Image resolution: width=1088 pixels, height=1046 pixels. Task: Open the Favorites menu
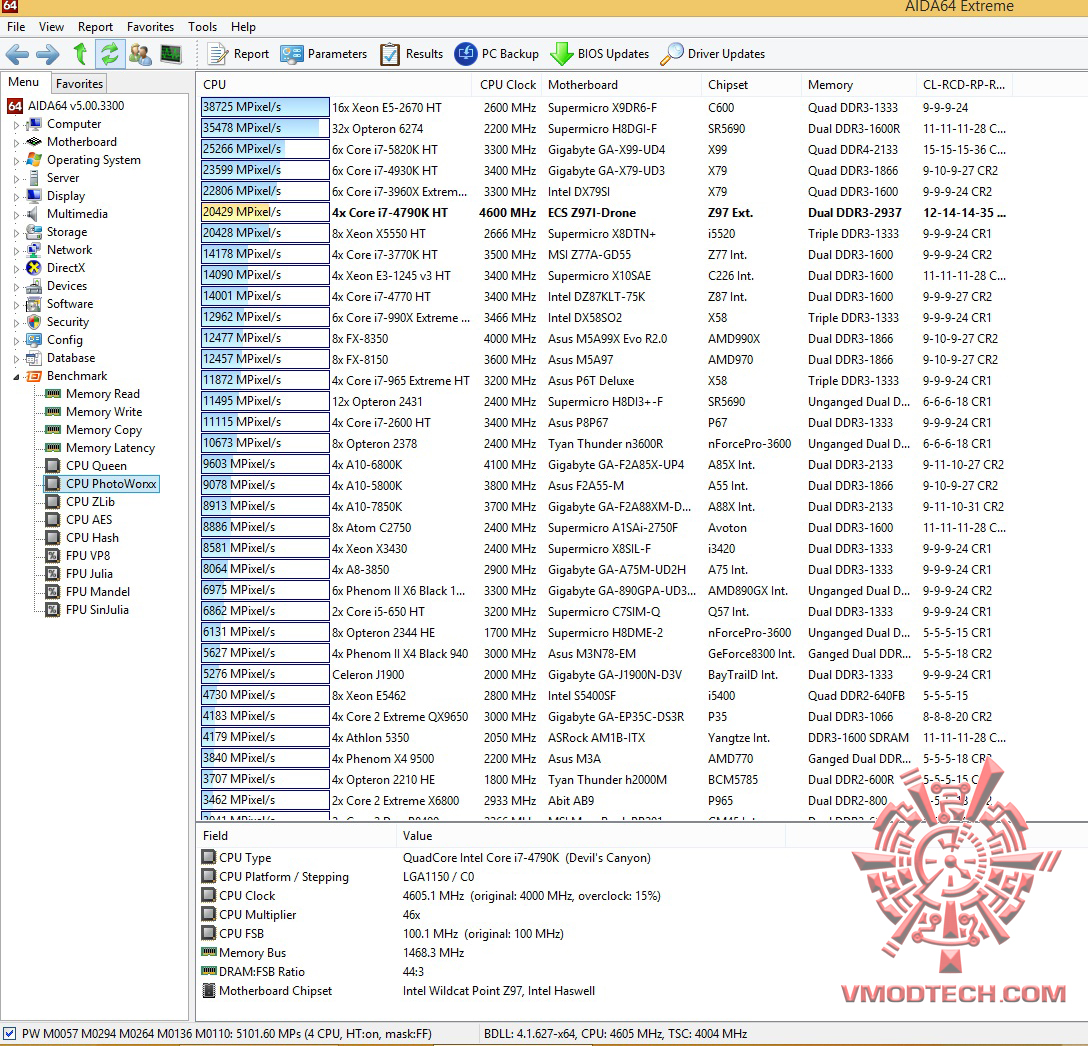pos(151,27)
